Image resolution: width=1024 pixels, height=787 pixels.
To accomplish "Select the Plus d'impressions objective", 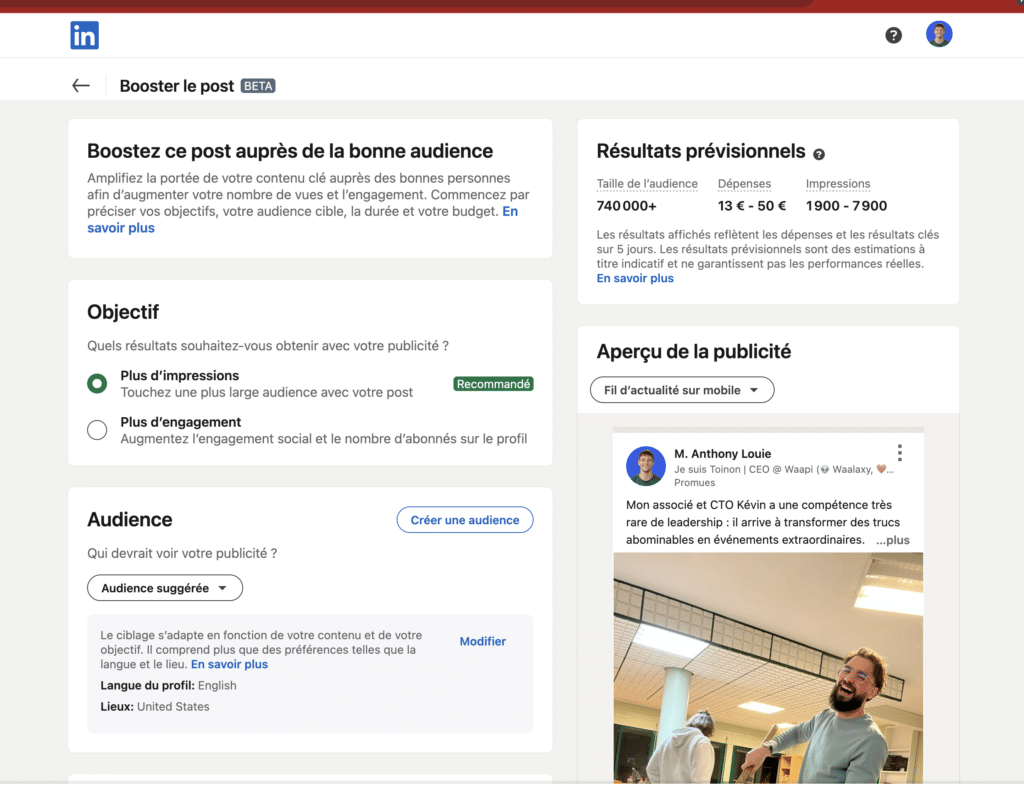I will point(97,381).
